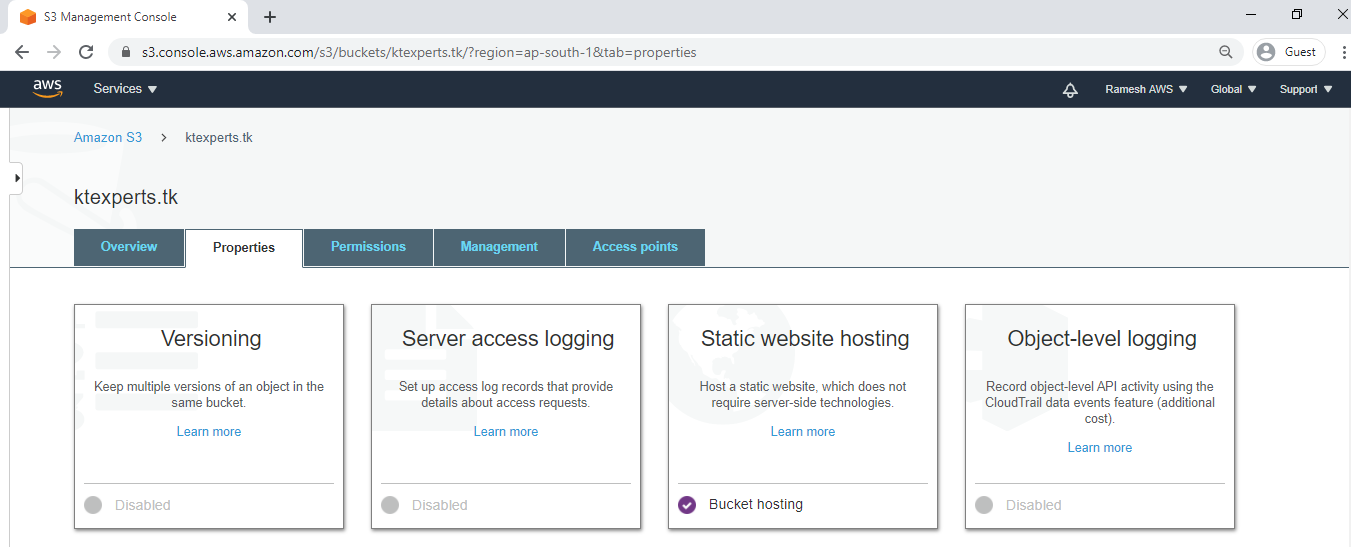Open the Server access logging card title
Viewport: 1351px width, 547px height.
click(508, 339)
